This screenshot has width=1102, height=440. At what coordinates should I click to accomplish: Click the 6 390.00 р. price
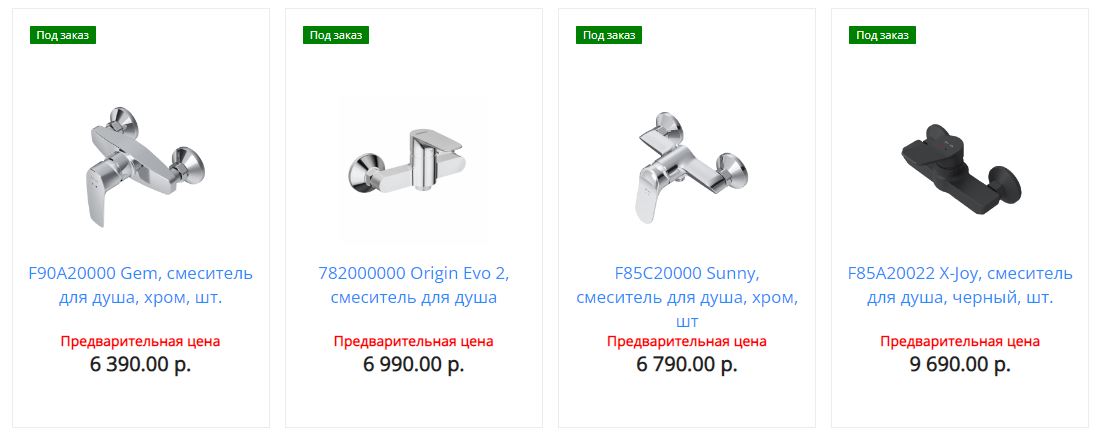click(141, 365)
